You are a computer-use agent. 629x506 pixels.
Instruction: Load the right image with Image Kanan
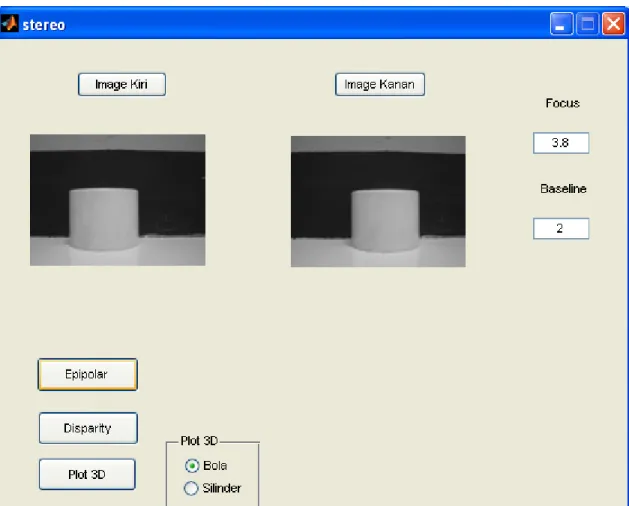[x=380, y=84]
